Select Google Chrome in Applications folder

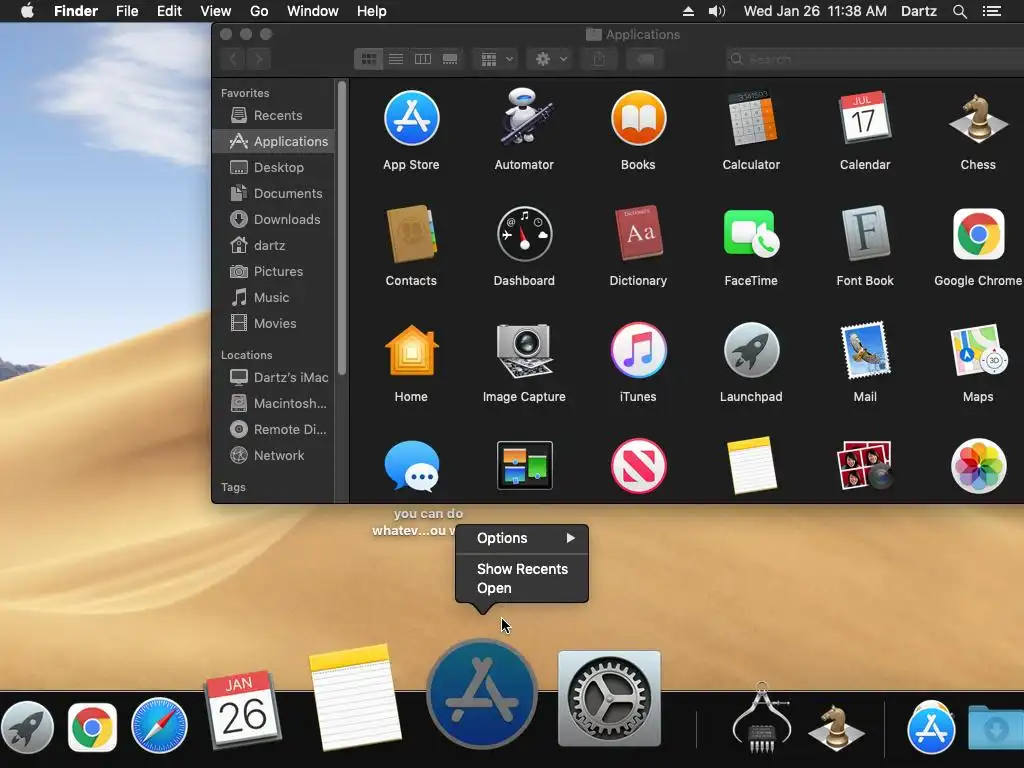(978, 234)
